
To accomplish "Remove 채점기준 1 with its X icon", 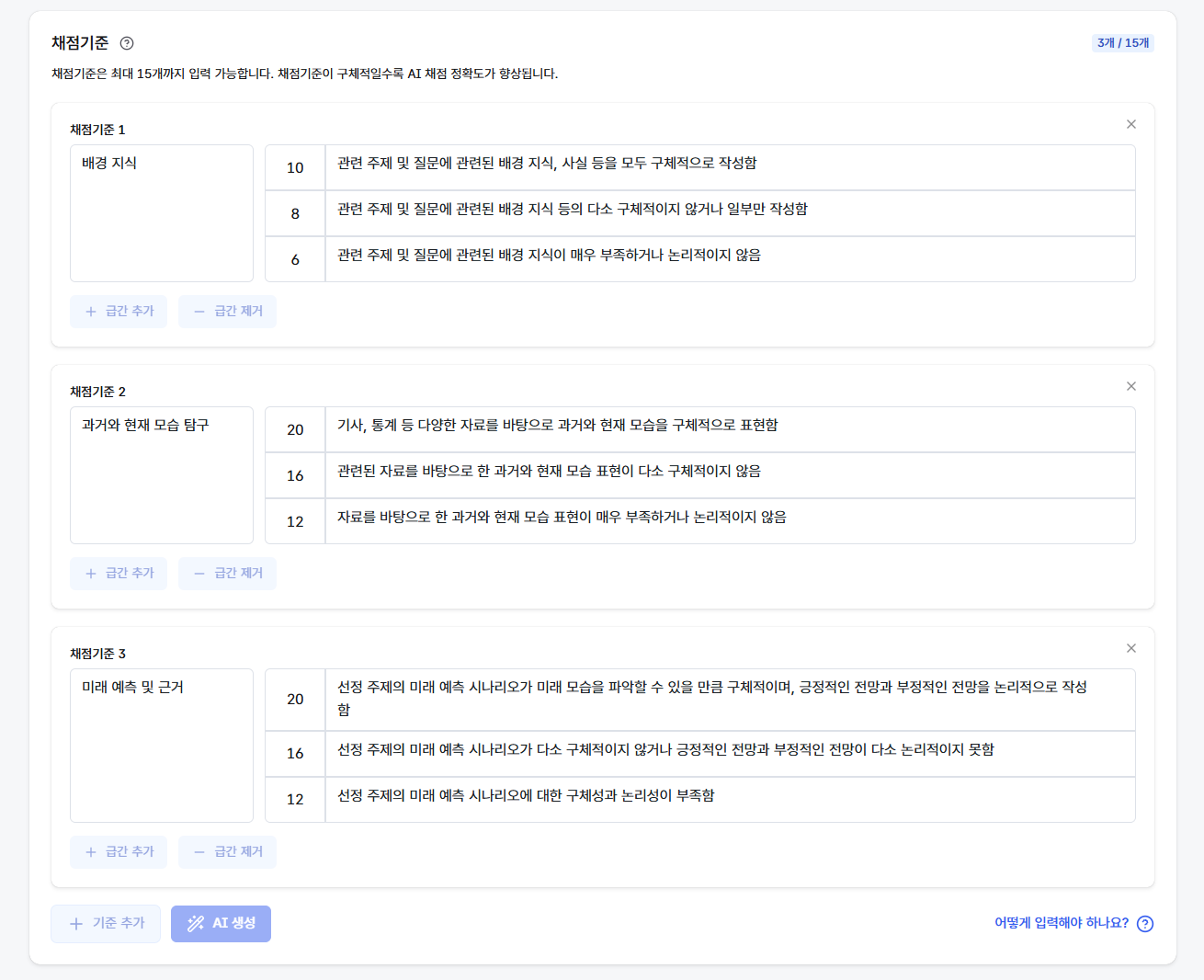I will tap(1131, 124).
